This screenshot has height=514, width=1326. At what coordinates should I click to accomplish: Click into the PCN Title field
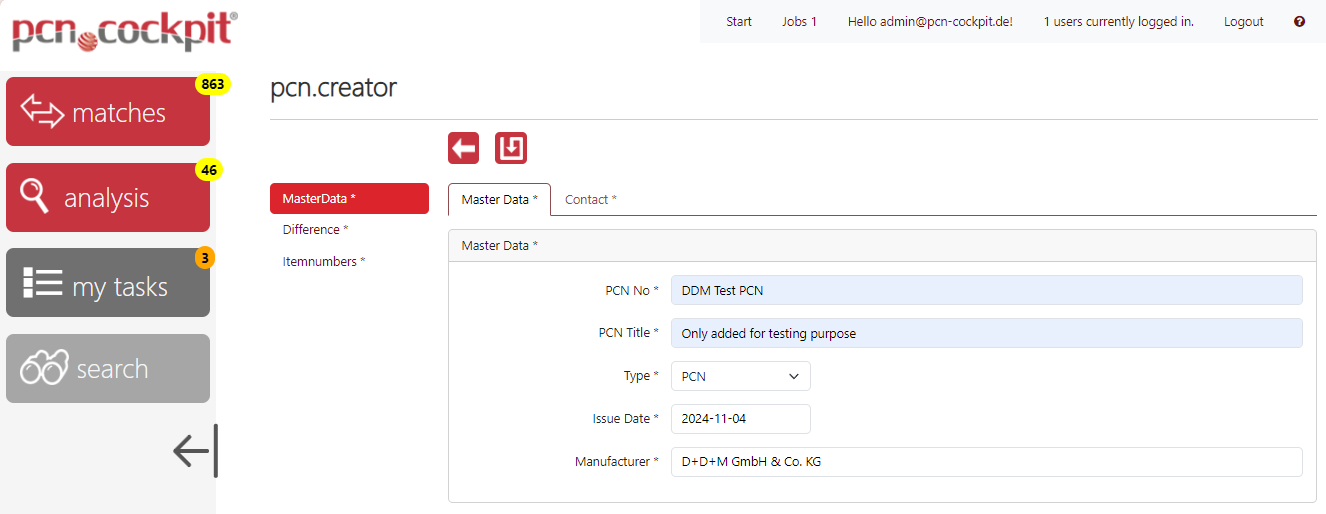(986, 333)
